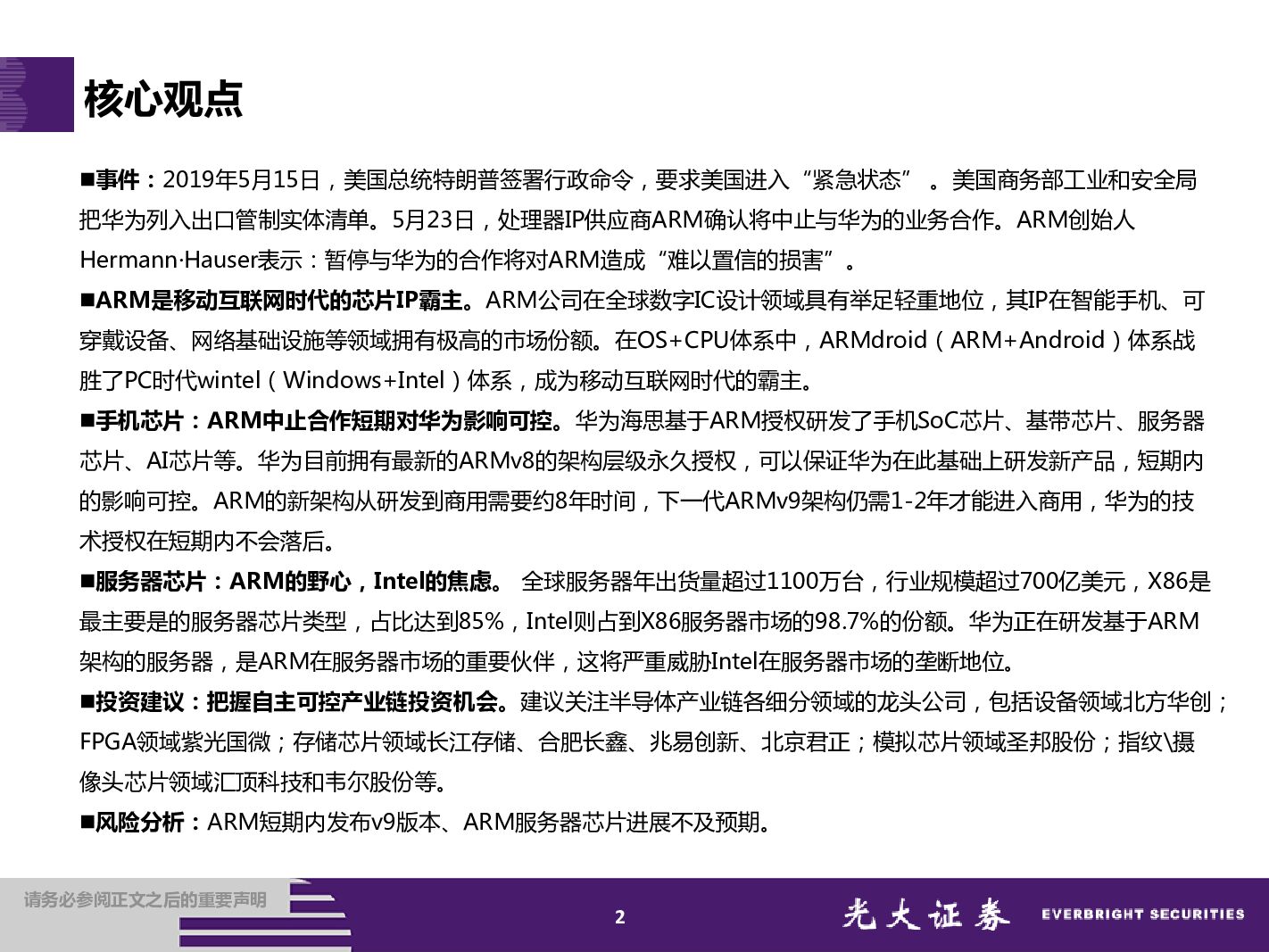Select the company name 北方华创

[1166, 702]
